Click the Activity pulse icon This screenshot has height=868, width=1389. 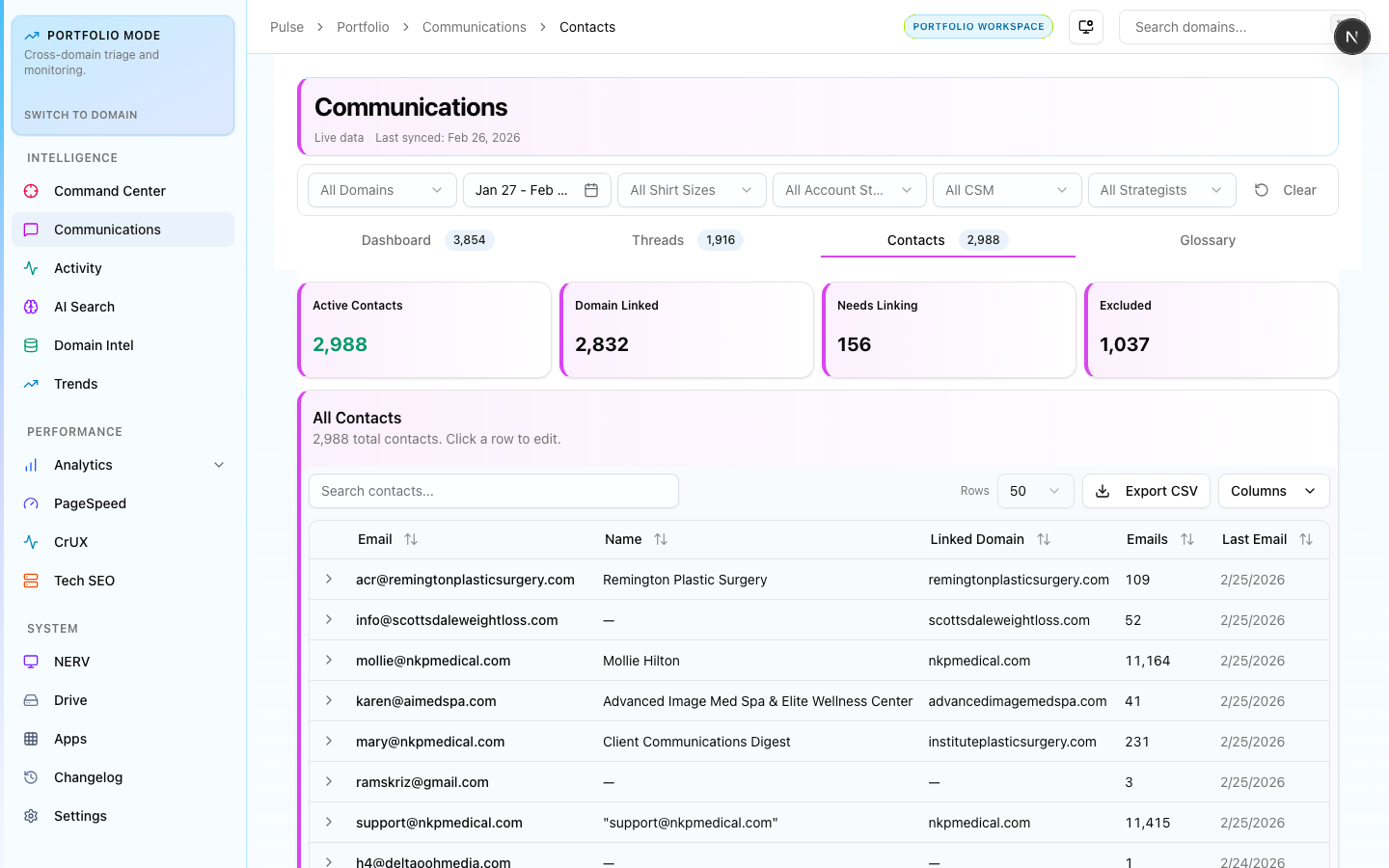click(x=31, y=268)
